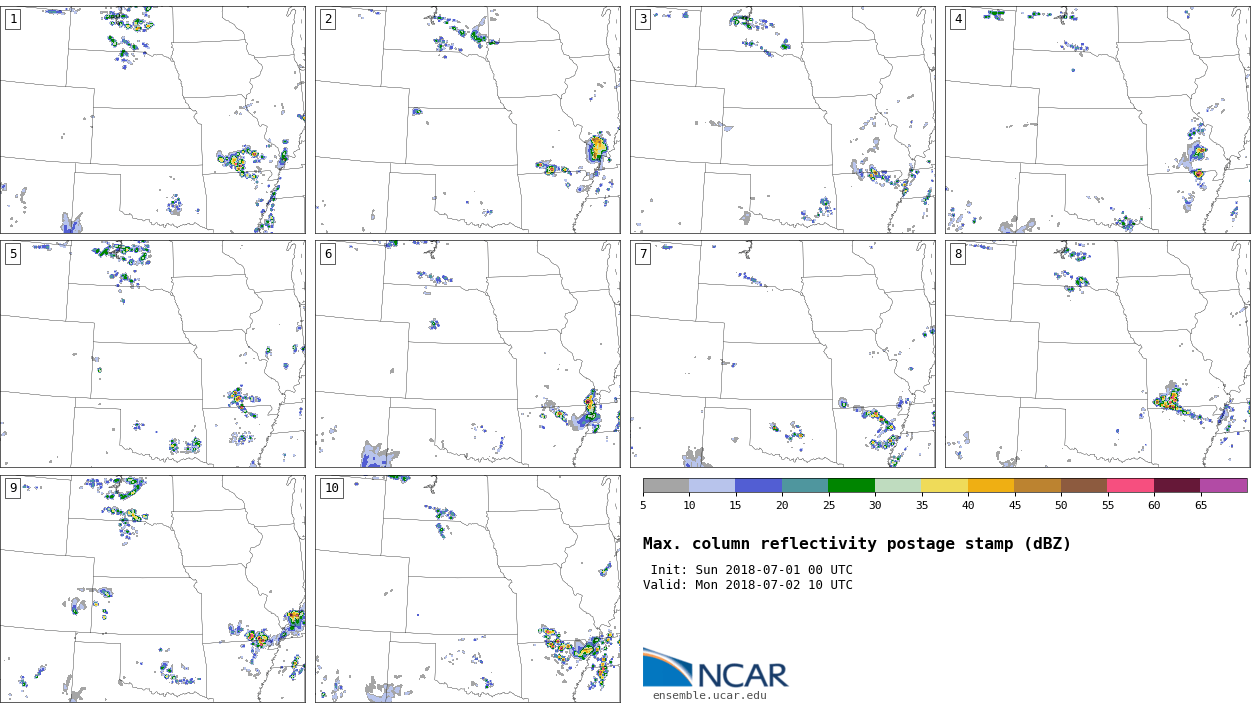The image size is (1260, 703).
Task: Pick the gray 5–10 dBZ swatch
Action: point(666,485)
